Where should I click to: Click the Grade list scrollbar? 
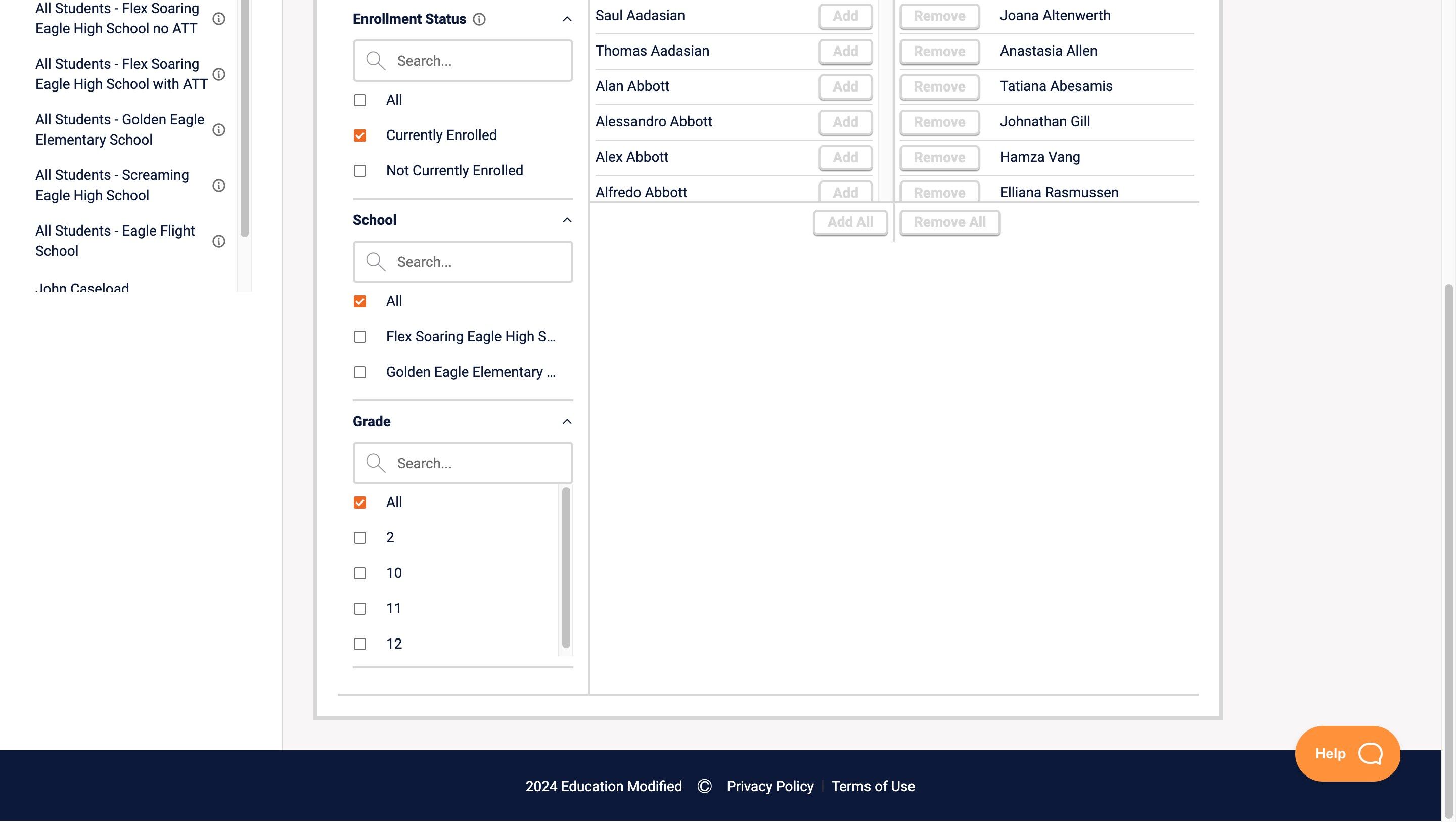point(566,568)
